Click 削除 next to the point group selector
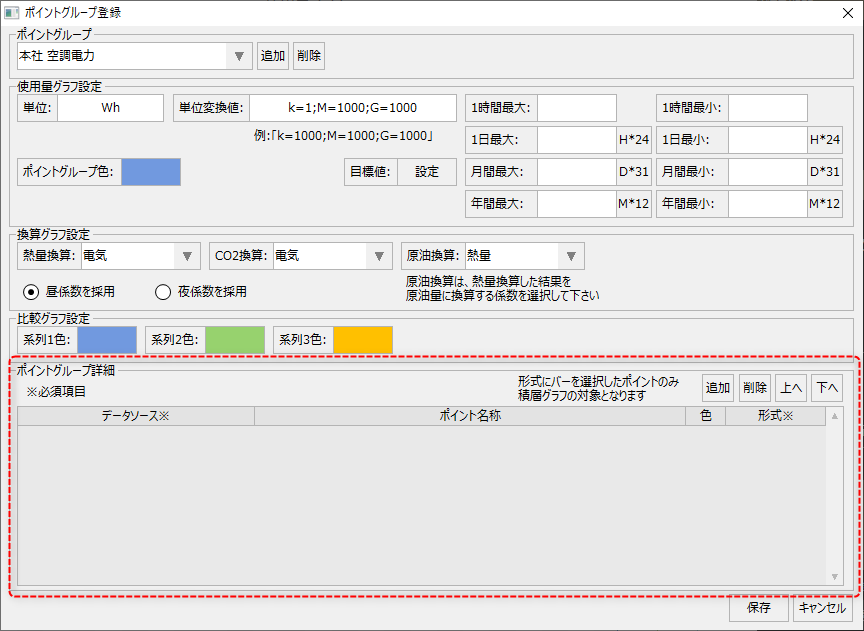Viewport: 864px width, 631px height. (308, 56)
